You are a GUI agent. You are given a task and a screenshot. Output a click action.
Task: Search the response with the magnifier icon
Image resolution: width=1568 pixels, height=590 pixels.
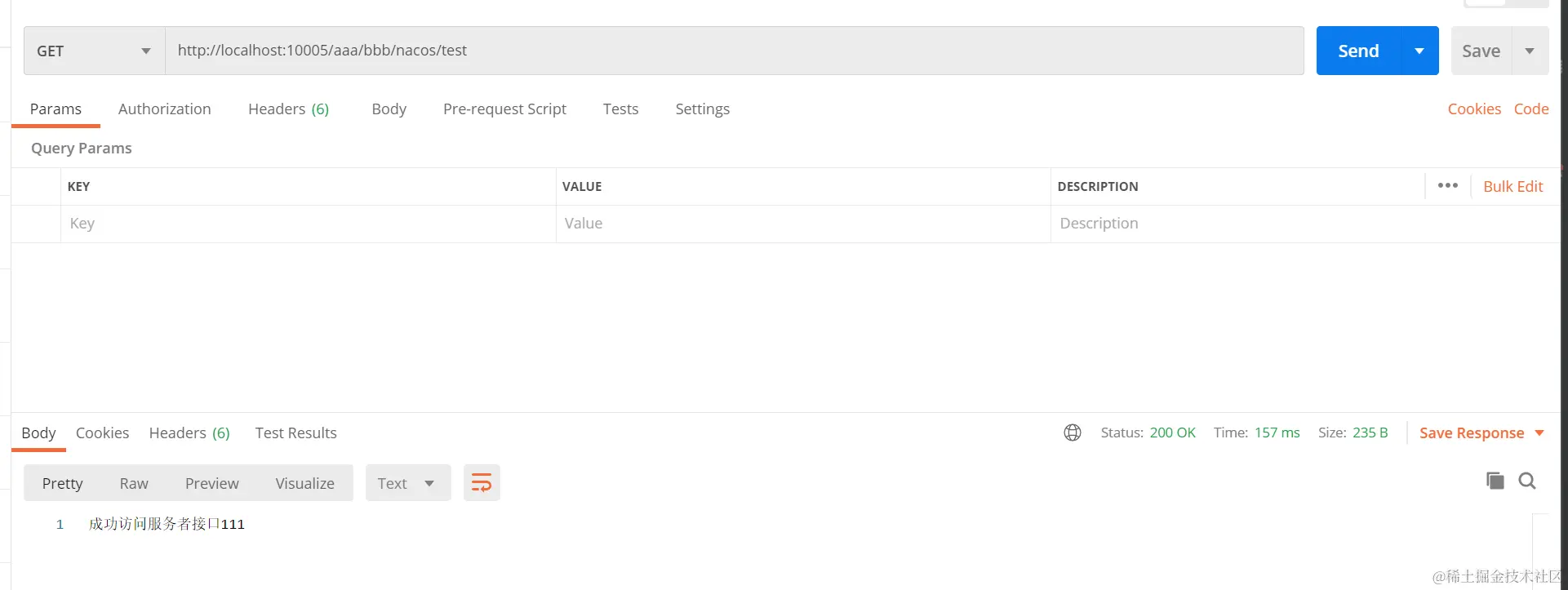[x=1527, y=481]
